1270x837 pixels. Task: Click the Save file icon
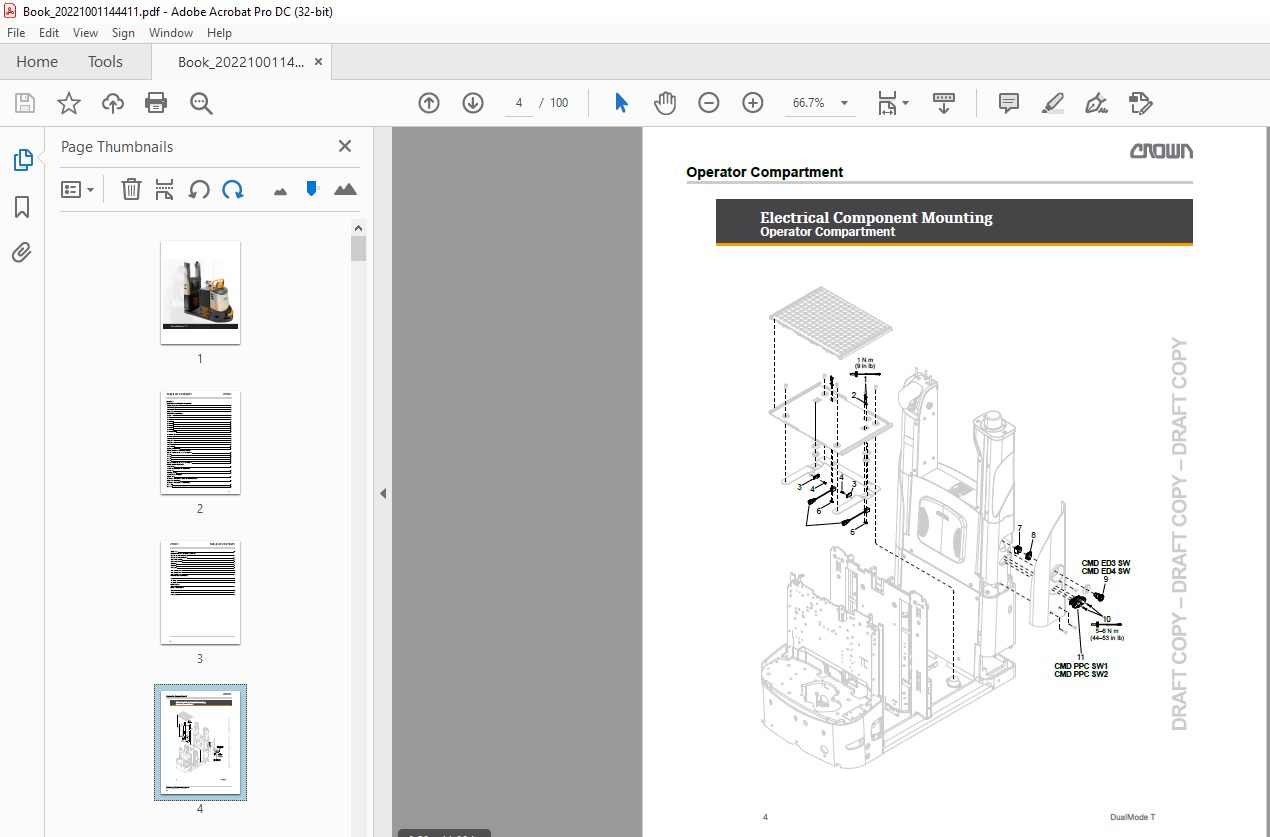25,103
